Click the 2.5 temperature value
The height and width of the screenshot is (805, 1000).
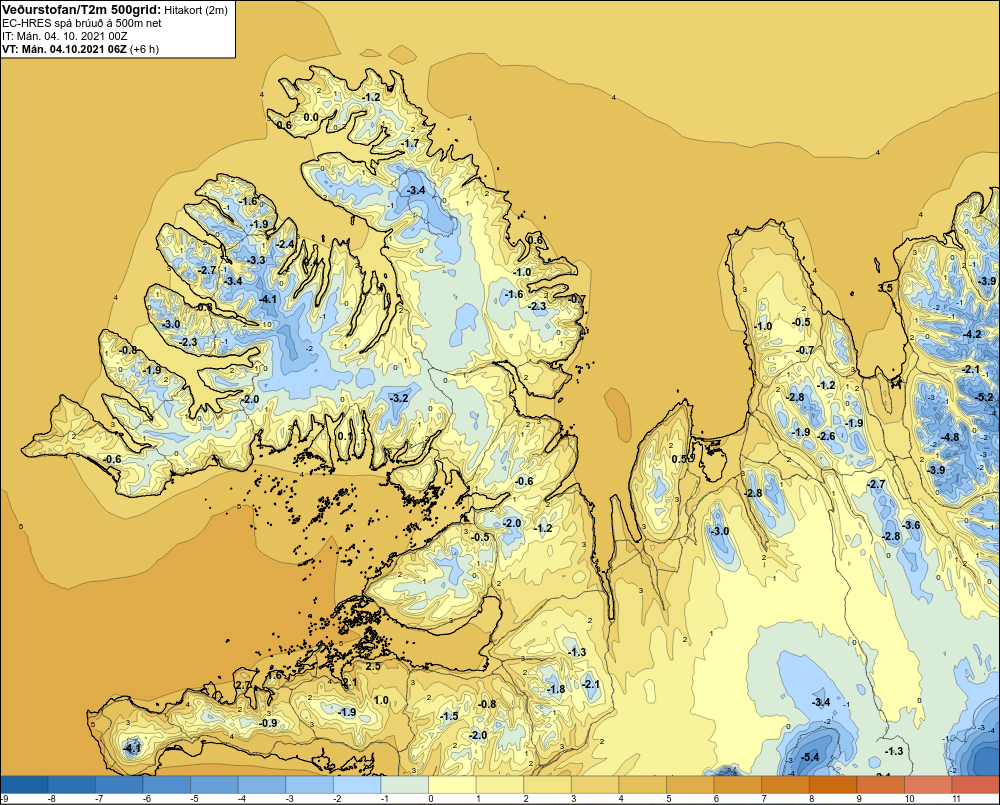372,666
